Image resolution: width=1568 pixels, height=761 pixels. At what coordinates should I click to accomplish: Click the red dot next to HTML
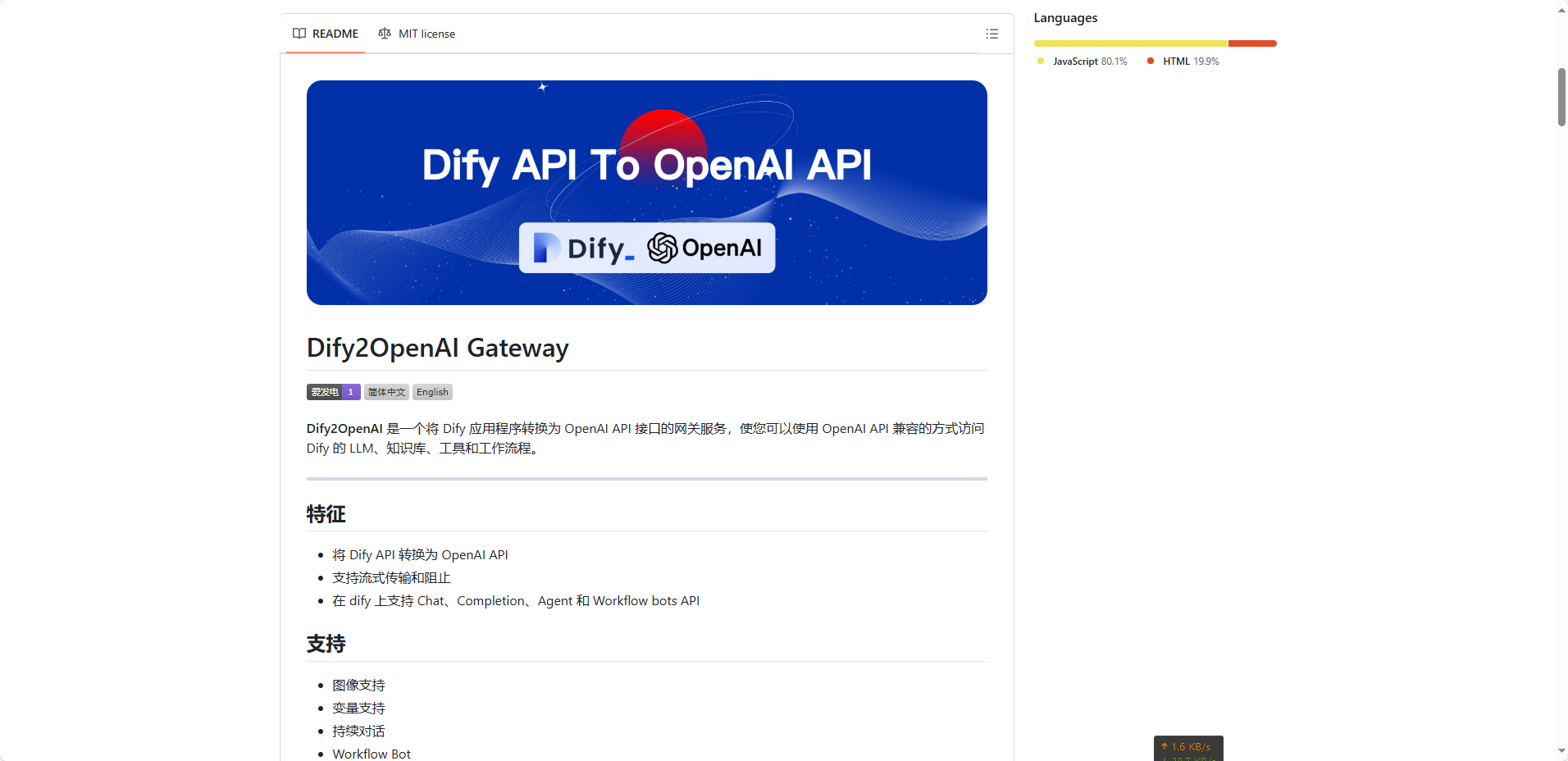pyautogui.click(x=1151, y=62)
